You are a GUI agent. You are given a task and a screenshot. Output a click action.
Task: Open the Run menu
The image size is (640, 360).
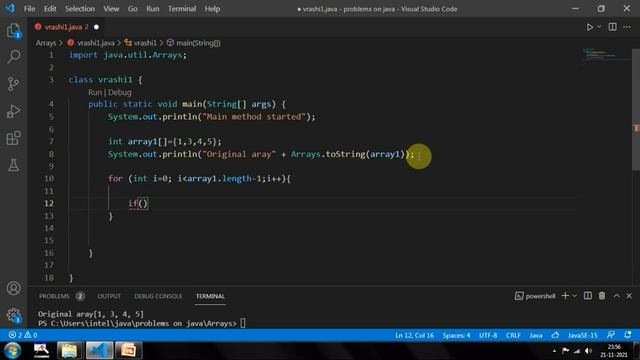click(x=153, y=9)
